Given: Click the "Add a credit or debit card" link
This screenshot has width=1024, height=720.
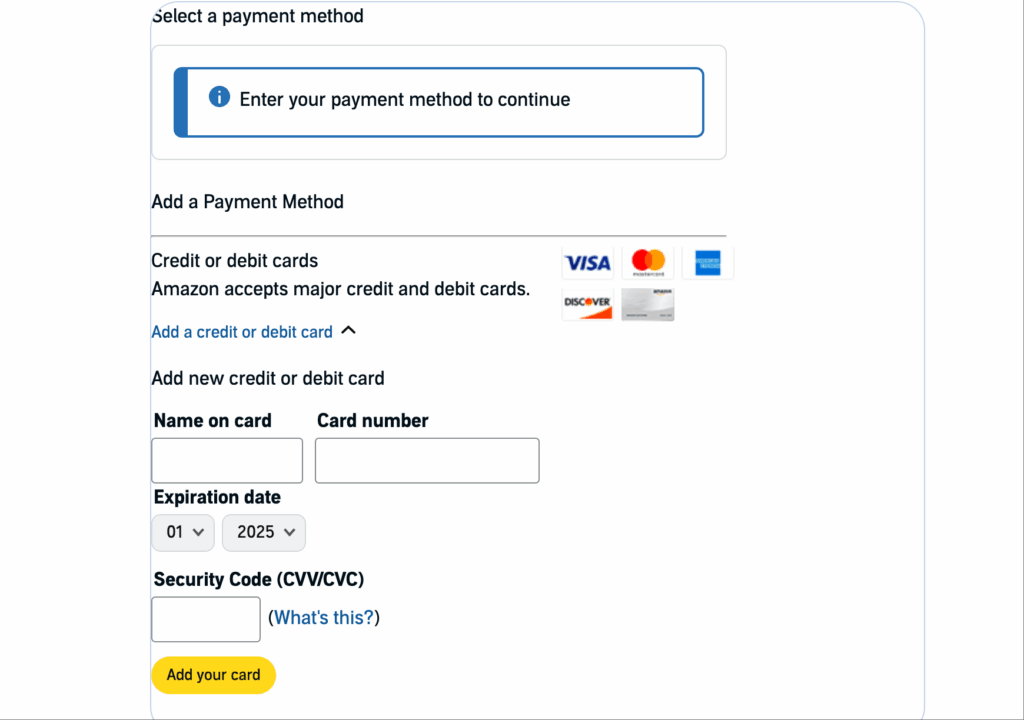Looking at the screenshot, I should 241,332.
